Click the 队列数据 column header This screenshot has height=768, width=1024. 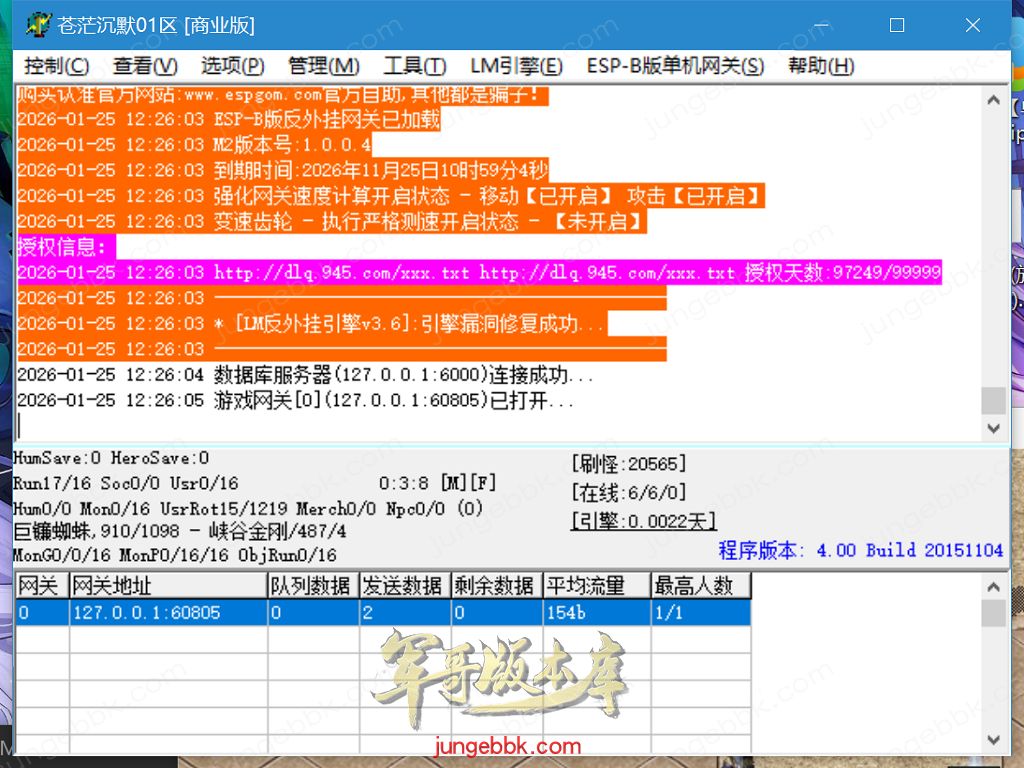point(313,585)
